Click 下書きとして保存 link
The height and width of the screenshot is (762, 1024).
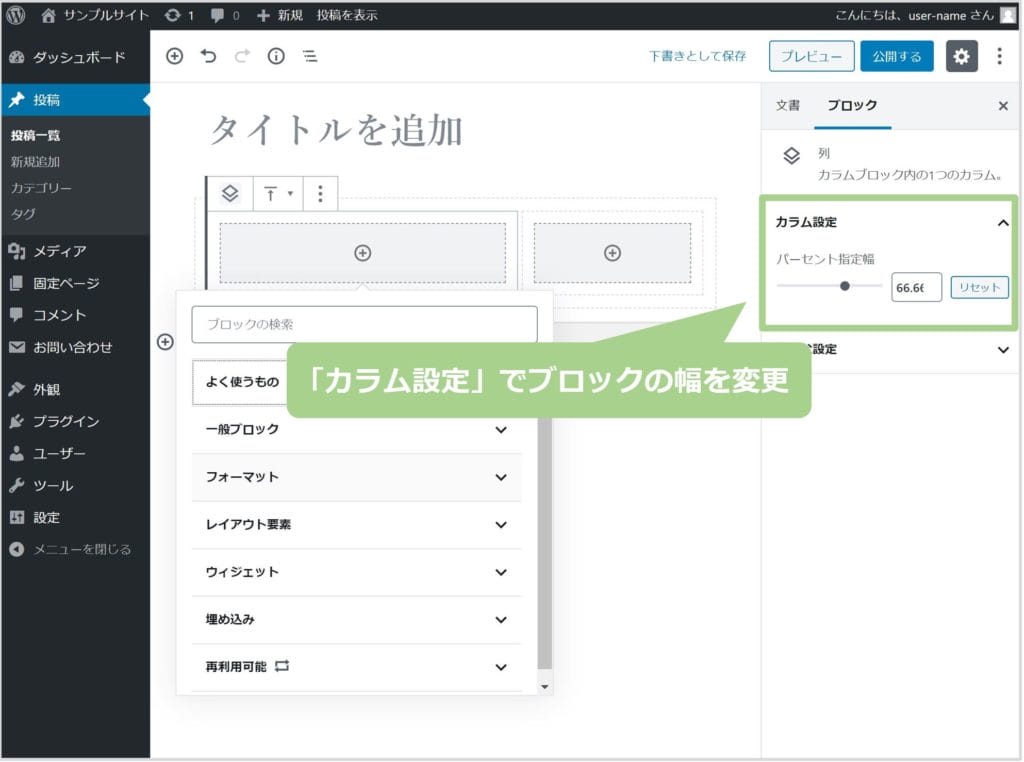[x=697, y=57]
